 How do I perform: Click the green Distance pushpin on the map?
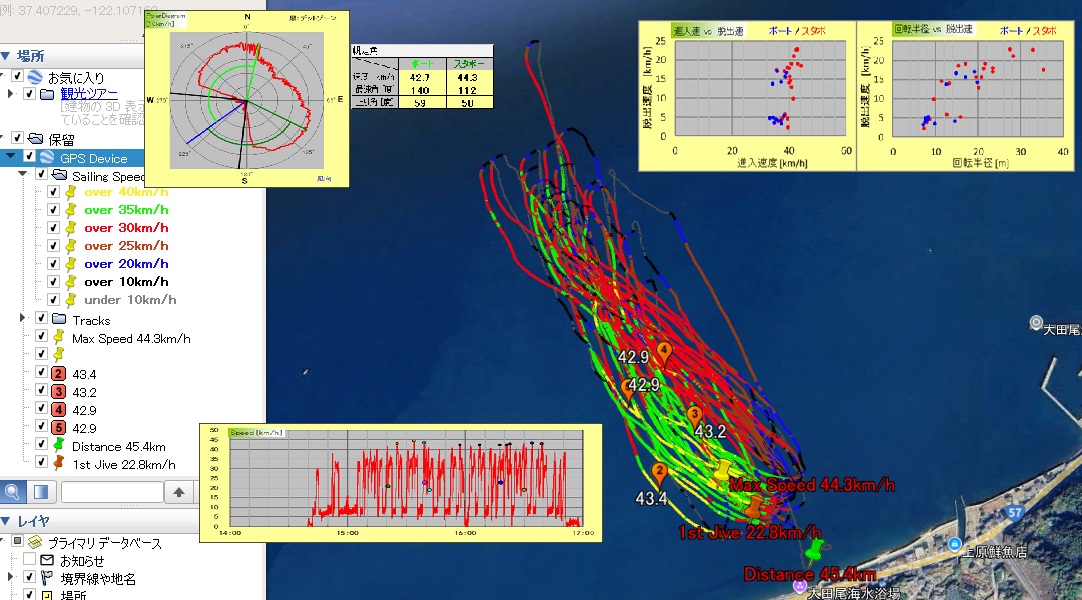pyautogui.click(x=814, y=552)
